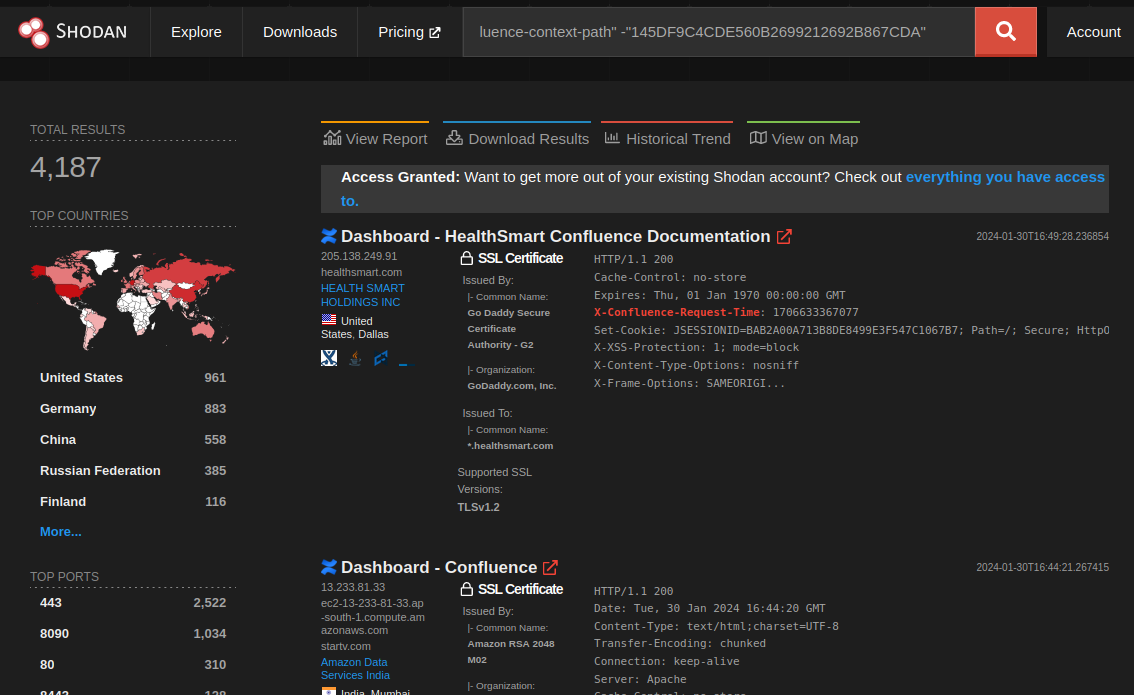The width and height of the screenshot is (1134, 695).
Task: Click the United States flag icon on the HealthSmart result
Action: pos(328,320)
